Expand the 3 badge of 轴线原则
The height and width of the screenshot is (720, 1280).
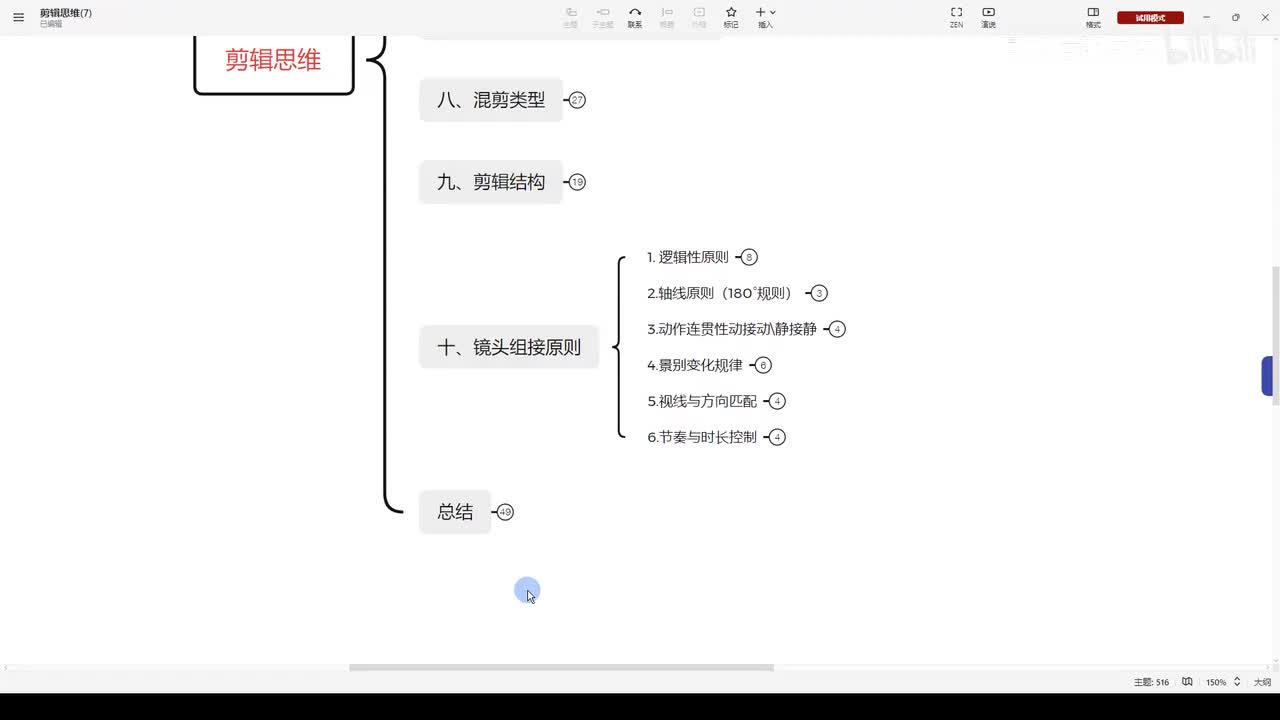(x=819, y=293)
